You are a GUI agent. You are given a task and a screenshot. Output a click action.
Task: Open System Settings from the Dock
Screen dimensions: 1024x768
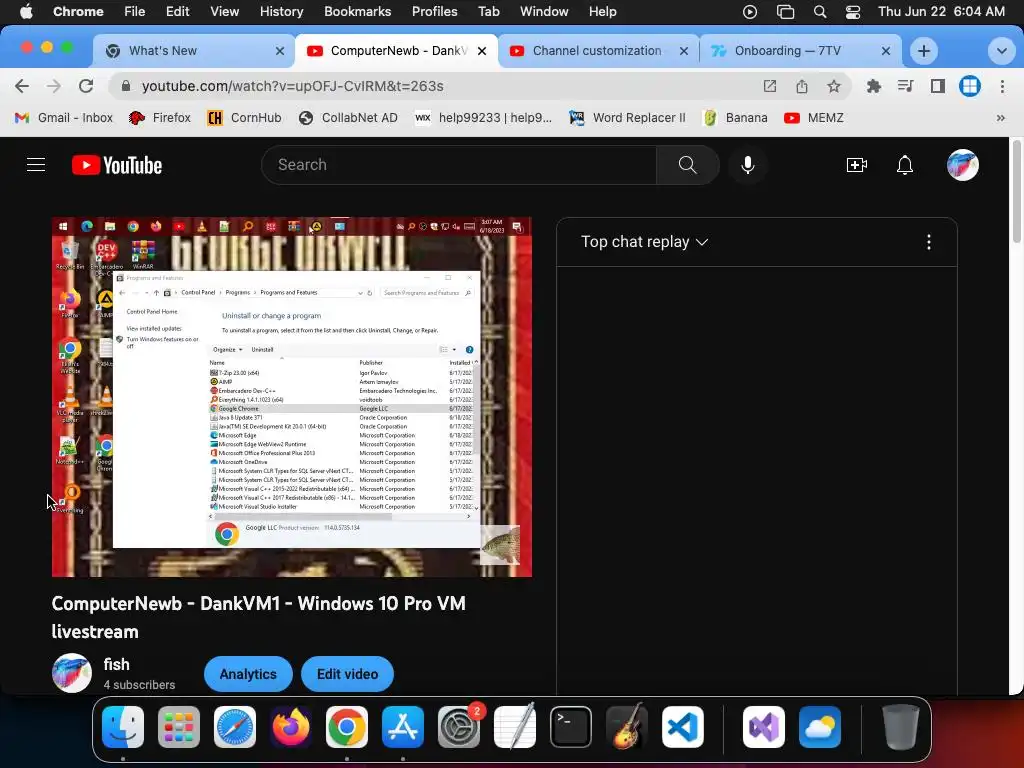click(459, 727)
